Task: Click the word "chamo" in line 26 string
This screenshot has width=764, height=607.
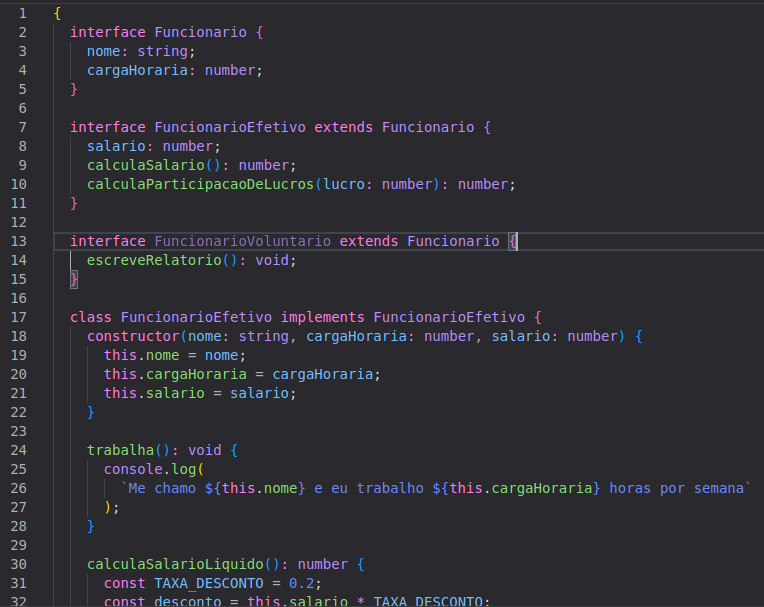Action: click(175, 488)
